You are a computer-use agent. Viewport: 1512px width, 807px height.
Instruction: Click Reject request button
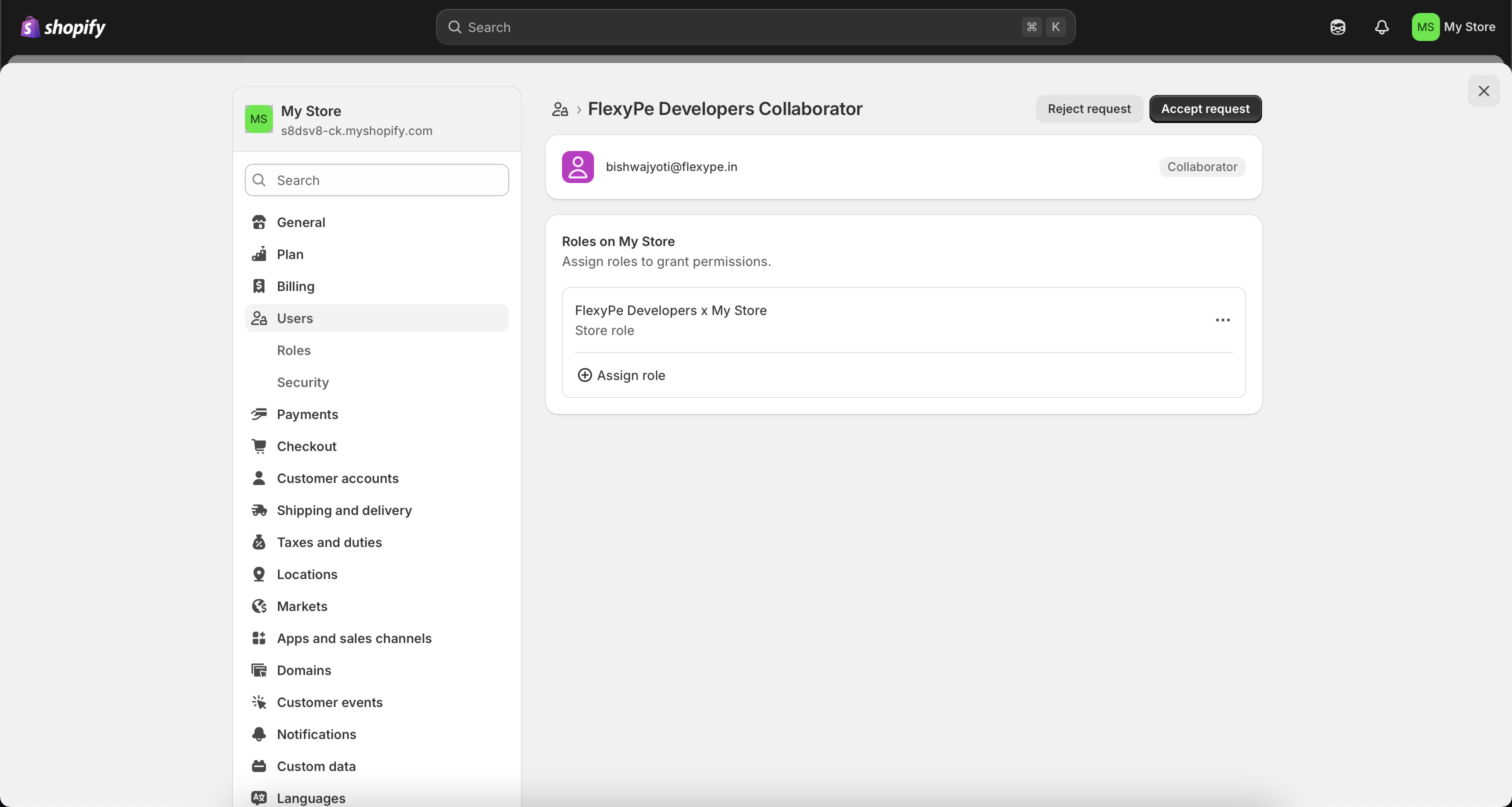[x=1088, y=109]
